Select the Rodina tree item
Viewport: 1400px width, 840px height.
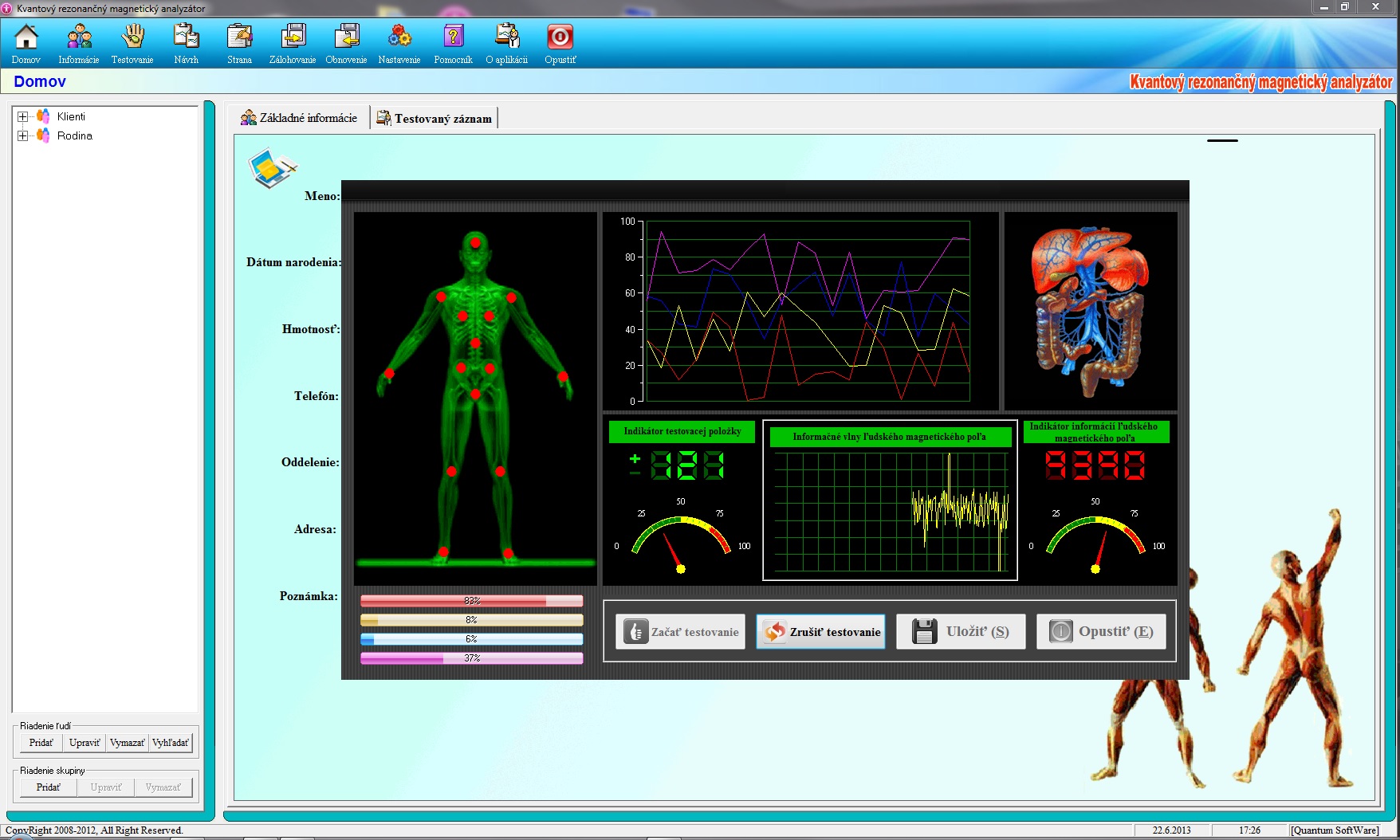point(74,136)
